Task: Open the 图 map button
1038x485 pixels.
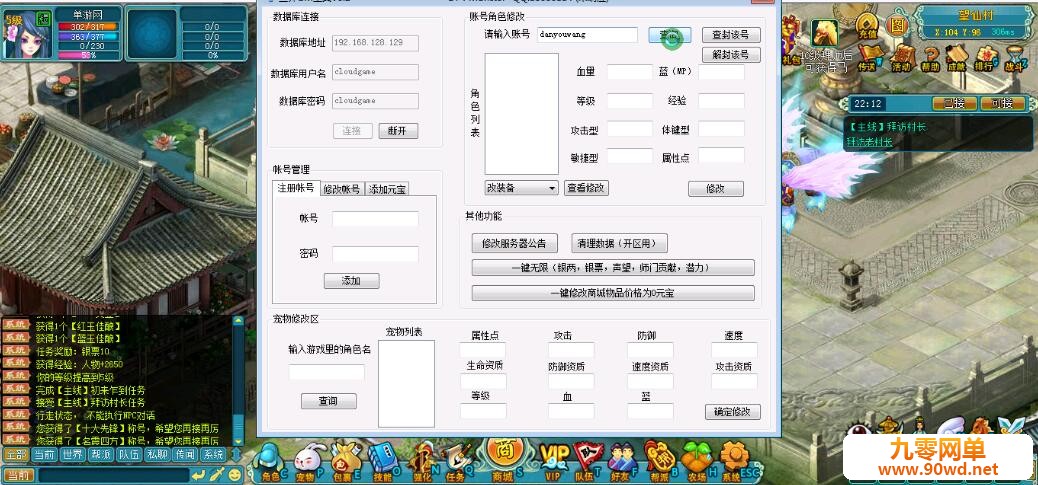Action: (x=897, y=26)
